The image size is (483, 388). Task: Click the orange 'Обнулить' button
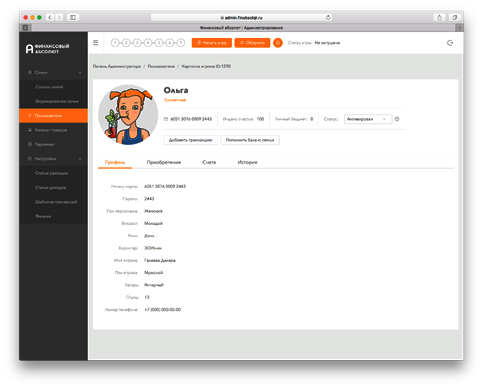coord(252,43)
